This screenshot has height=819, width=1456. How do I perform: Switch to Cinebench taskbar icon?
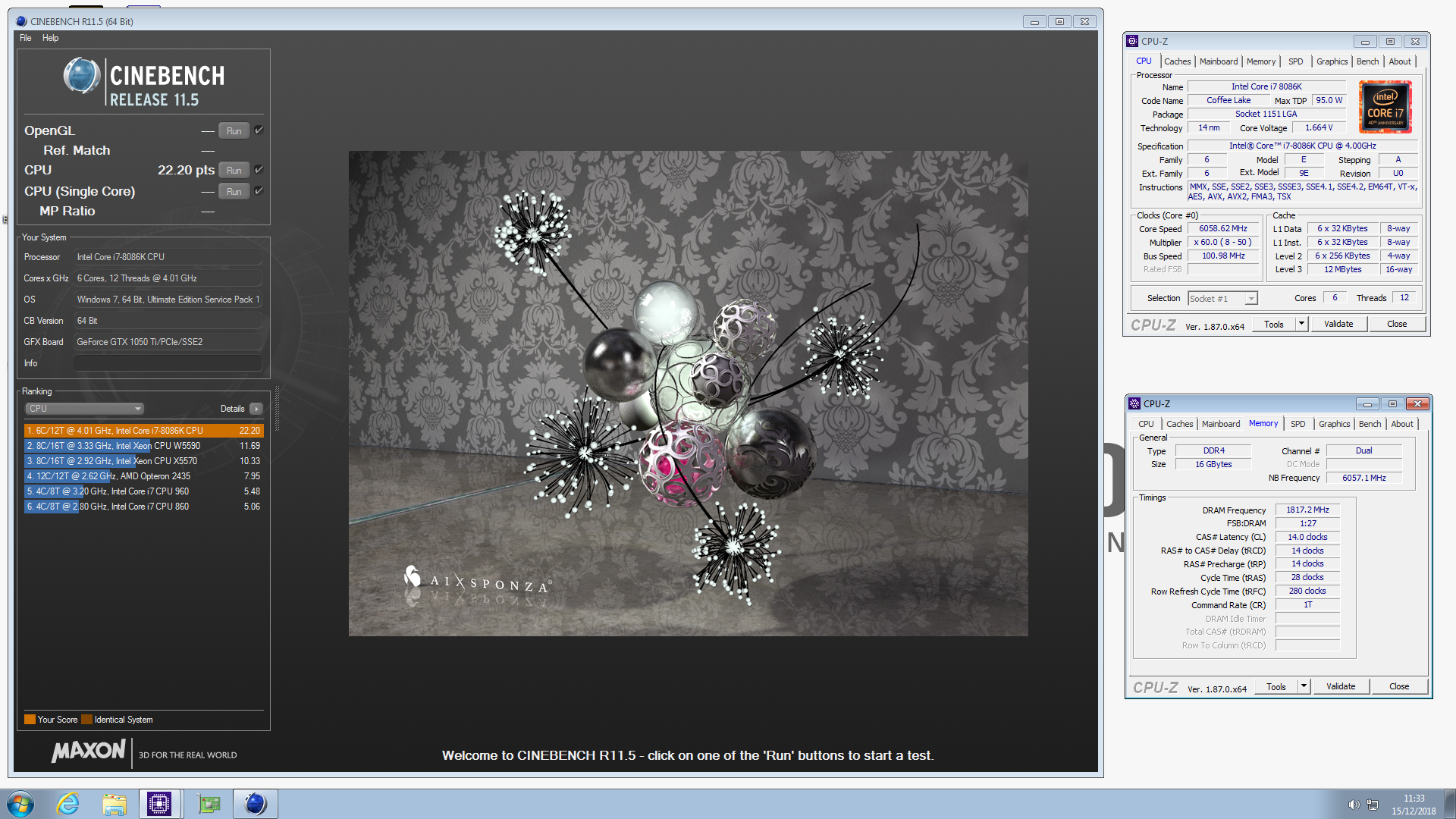256,804
